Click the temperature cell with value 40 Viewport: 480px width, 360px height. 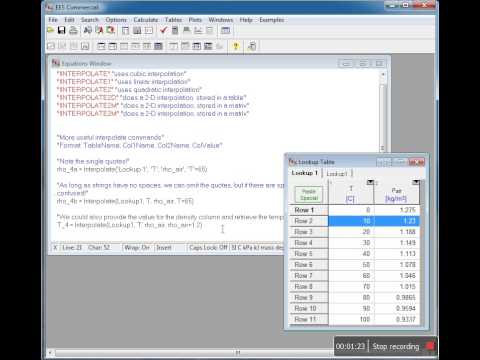[x=351, y=254]
